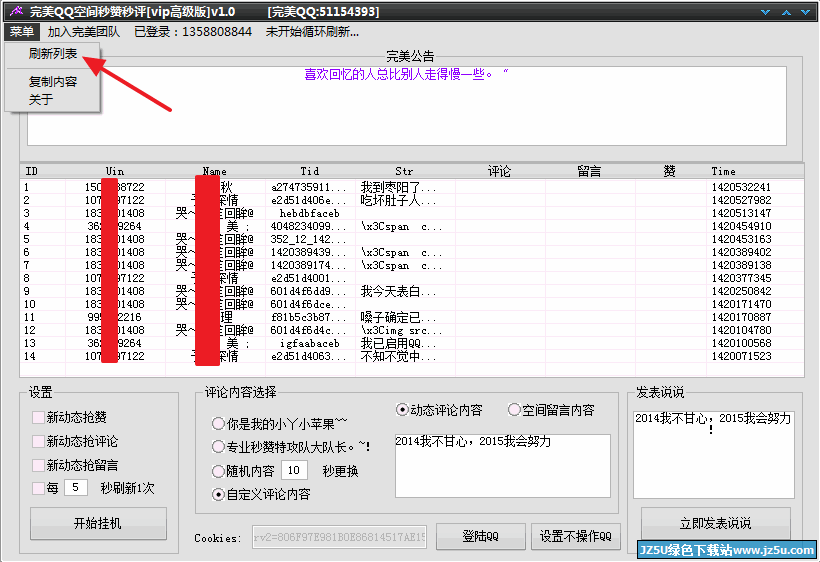Click the Cookies input field
The width and height of the screenshot is (820, 562).
pyautogui.click(x=339, y=537)
